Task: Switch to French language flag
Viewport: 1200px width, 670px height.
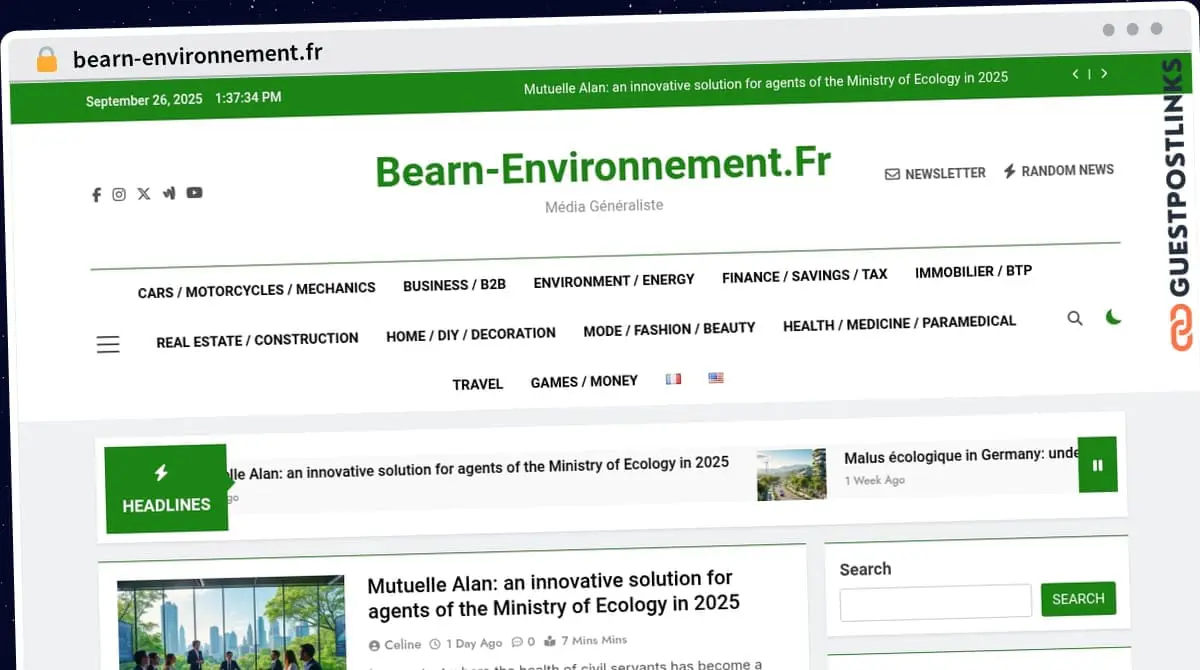Action: tap(673, 379)
